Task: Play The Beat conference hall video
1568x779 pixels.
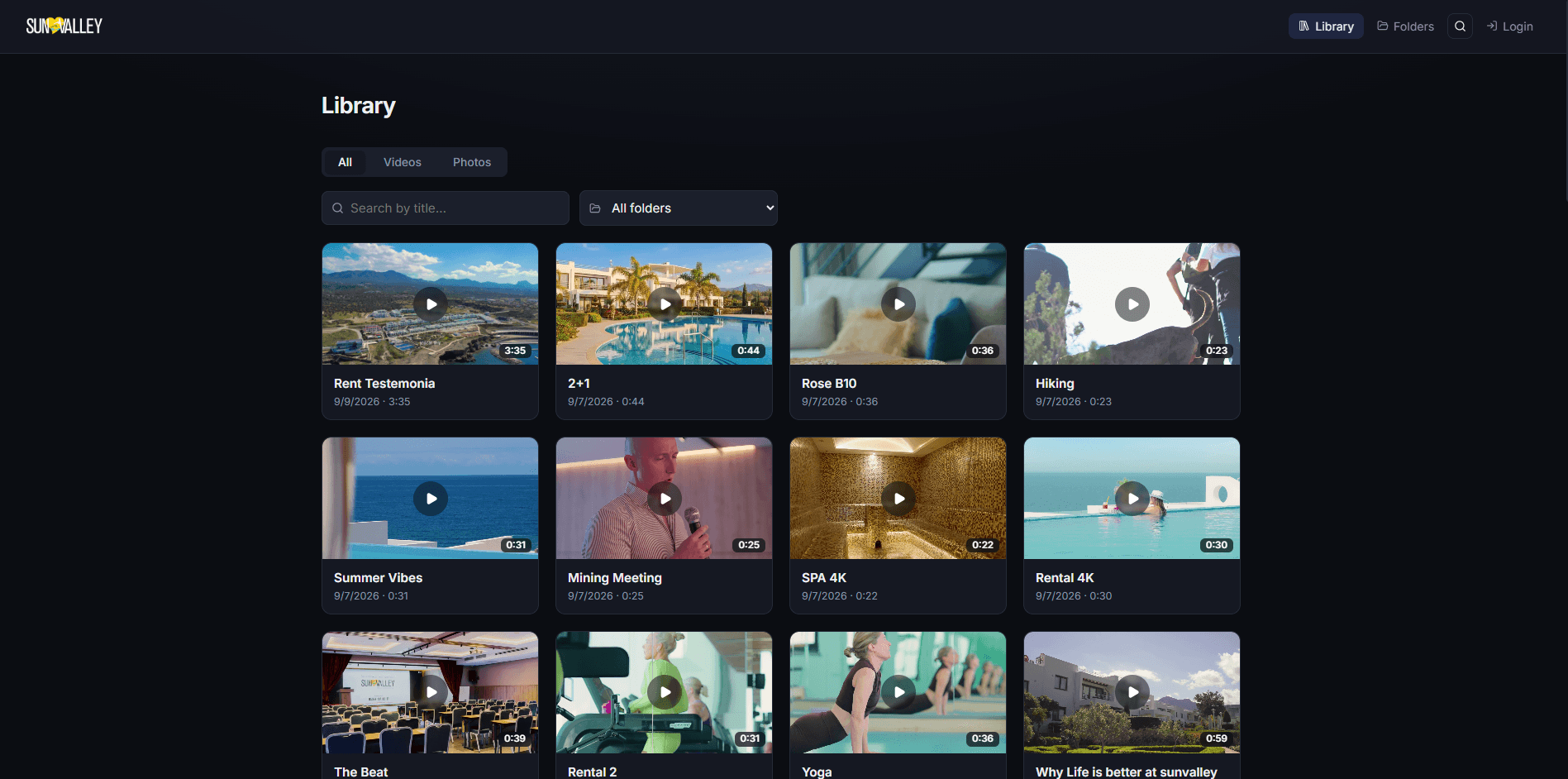Action: [x=431, y=692]
